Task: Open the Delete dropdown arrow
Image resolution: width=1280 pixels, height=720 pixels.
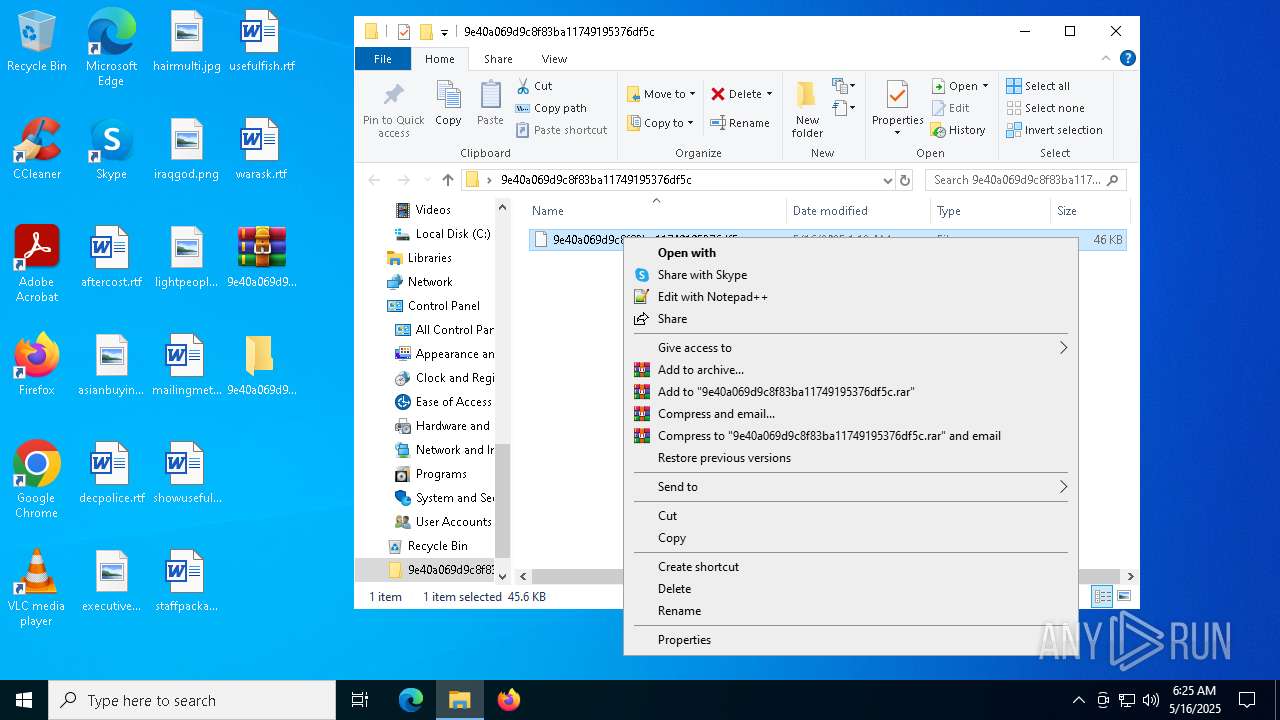Action: click(769, 94)
